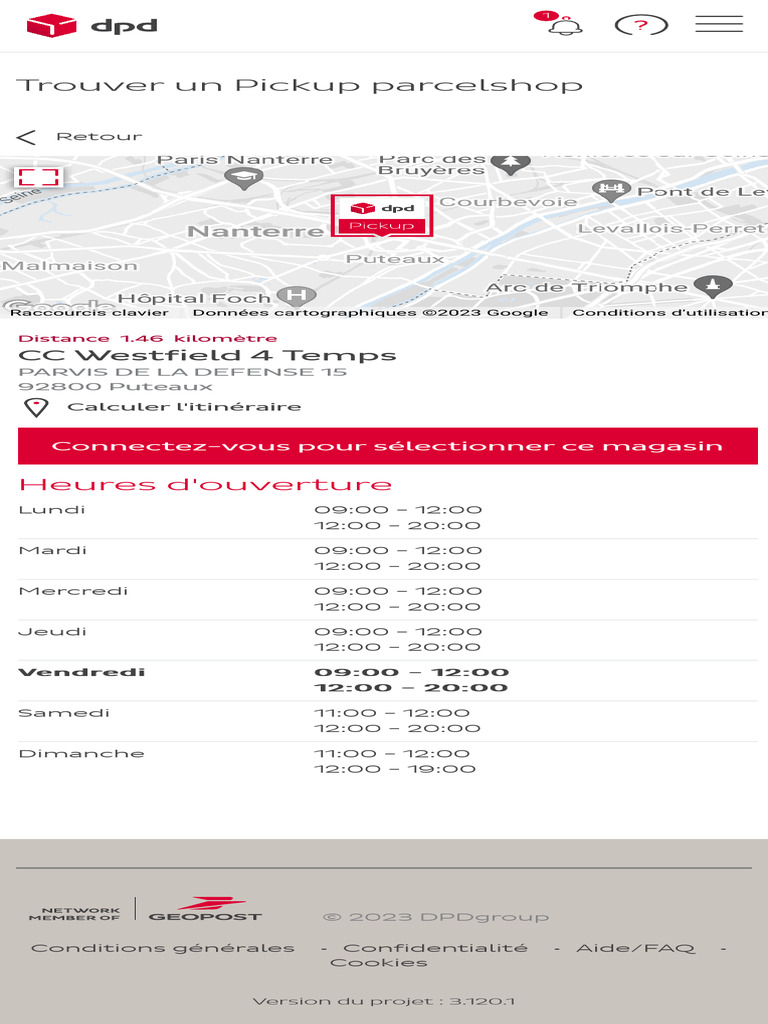Screen dimensions: 768x1024
Task: Click the Heures d'ouverture heading
Action: (x=205, y=484)
